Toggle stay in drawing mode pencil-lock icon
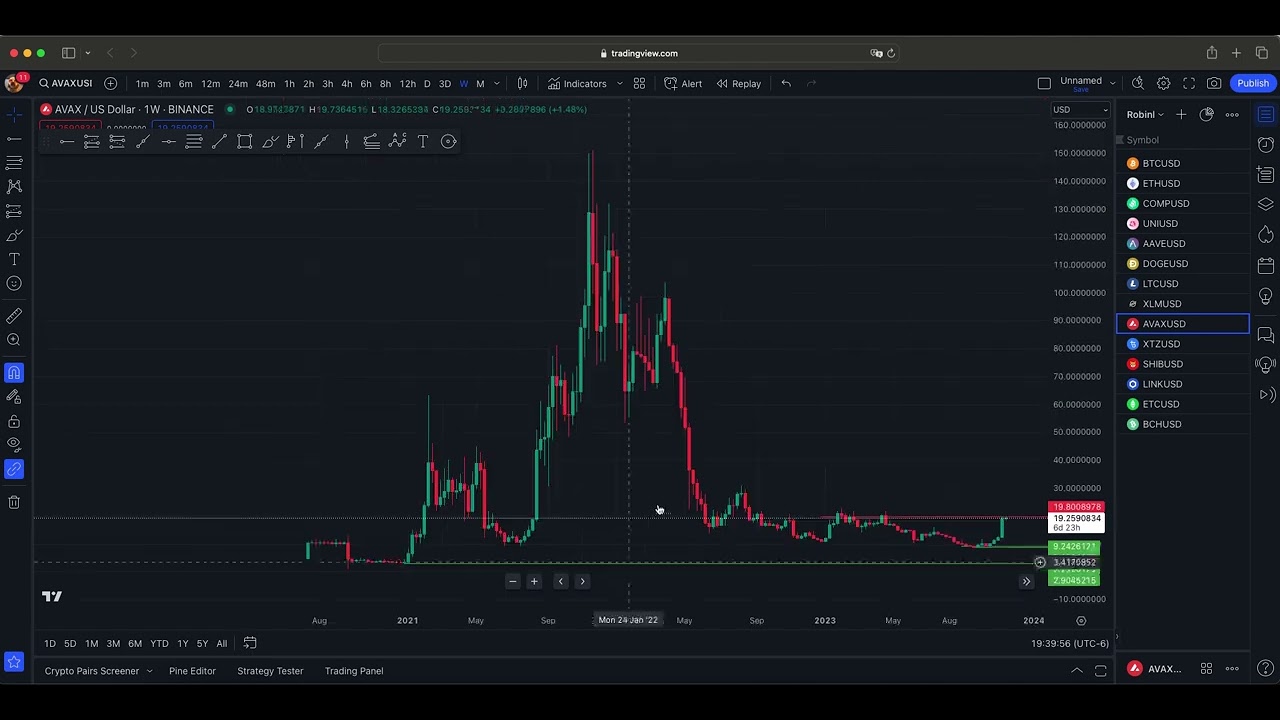 pos(14,397)
